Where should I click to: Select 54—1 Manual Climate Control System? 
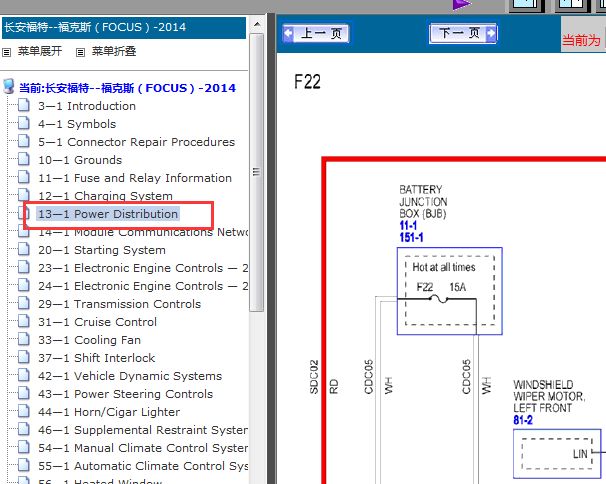pyautogui.click(x=143, y=448)
